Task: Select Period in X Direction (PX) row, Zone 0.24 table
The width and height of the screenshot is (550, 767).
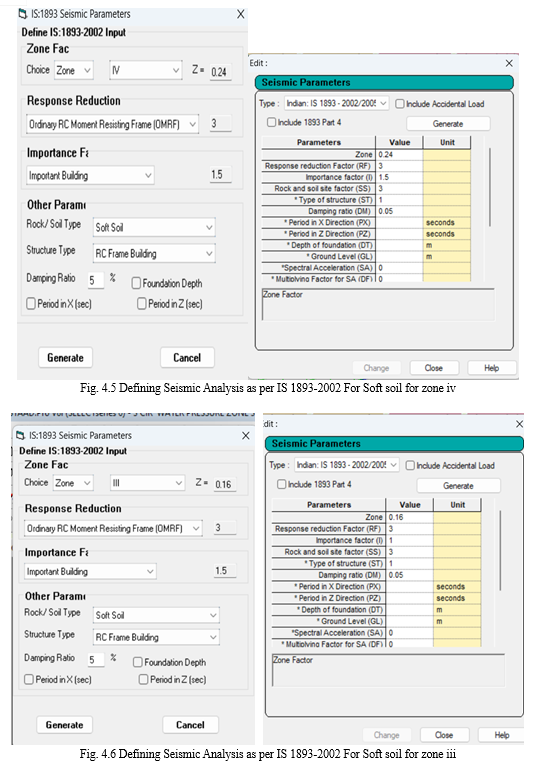Action: pyautogui.click(x=366, y=223)
